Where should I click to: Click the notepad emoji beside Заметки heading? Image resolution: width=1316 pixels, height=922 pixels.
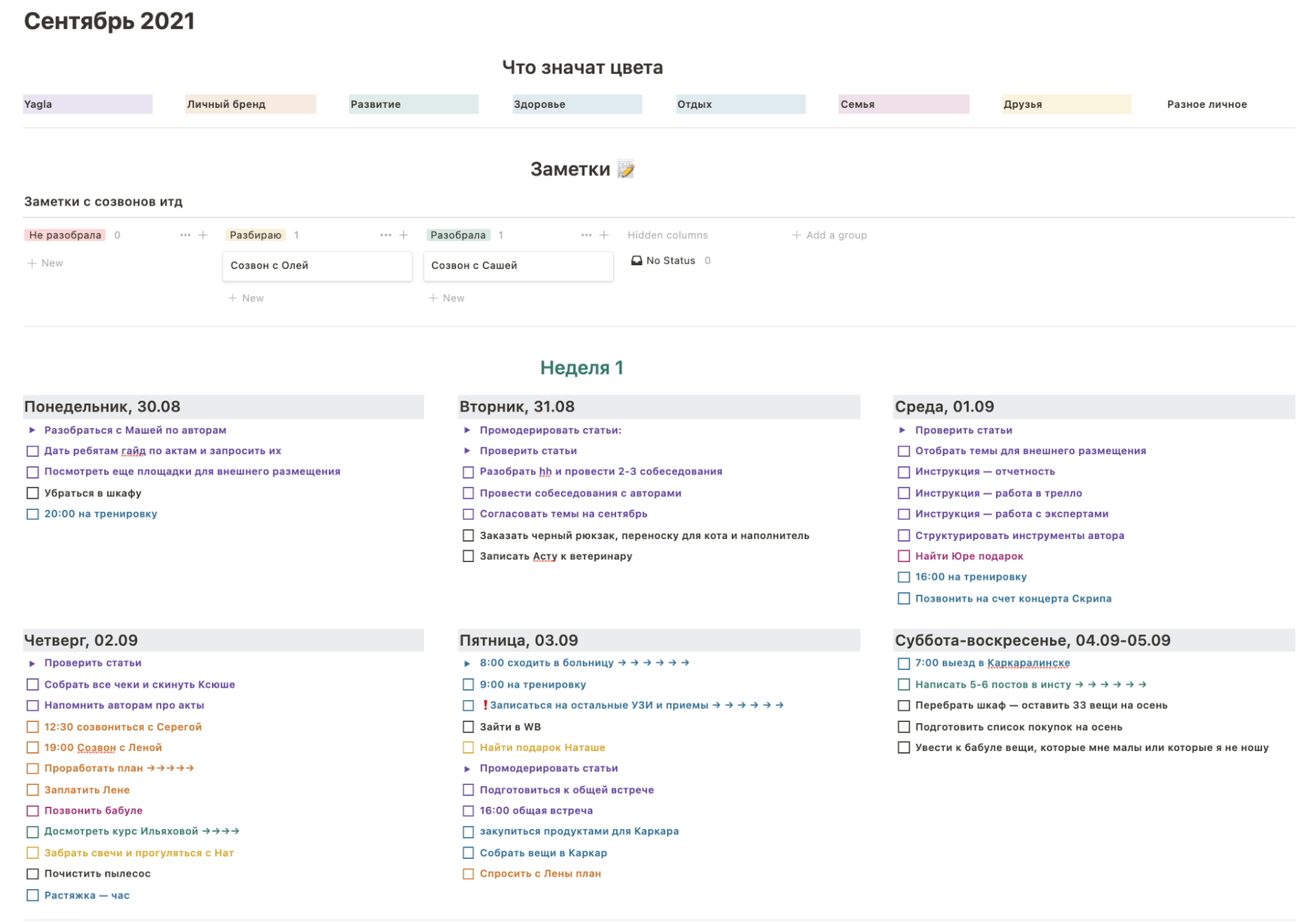click(x=625, y=169)
